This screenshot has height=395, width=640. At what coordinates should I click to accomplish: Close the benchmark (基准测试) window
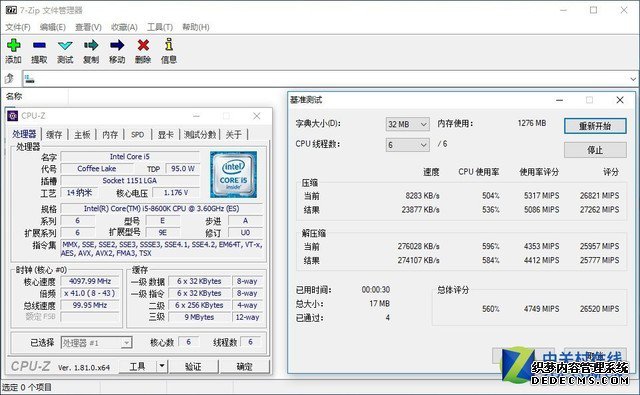[x=620, y=100]
